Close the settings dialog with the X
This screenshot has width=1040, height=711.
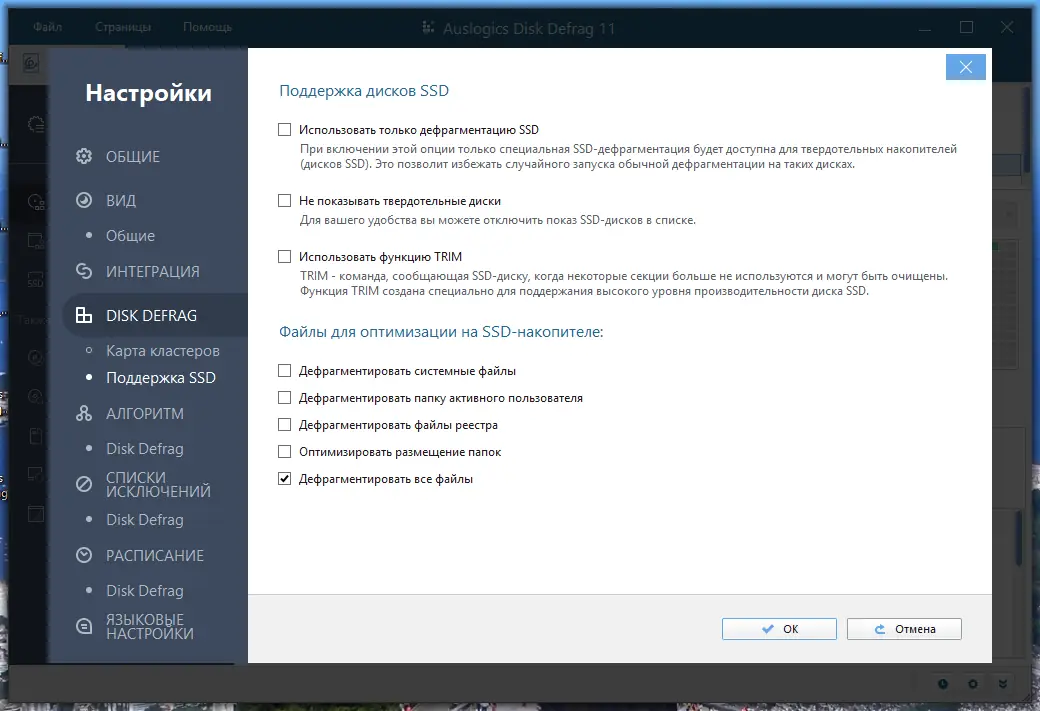click(966, 67)
